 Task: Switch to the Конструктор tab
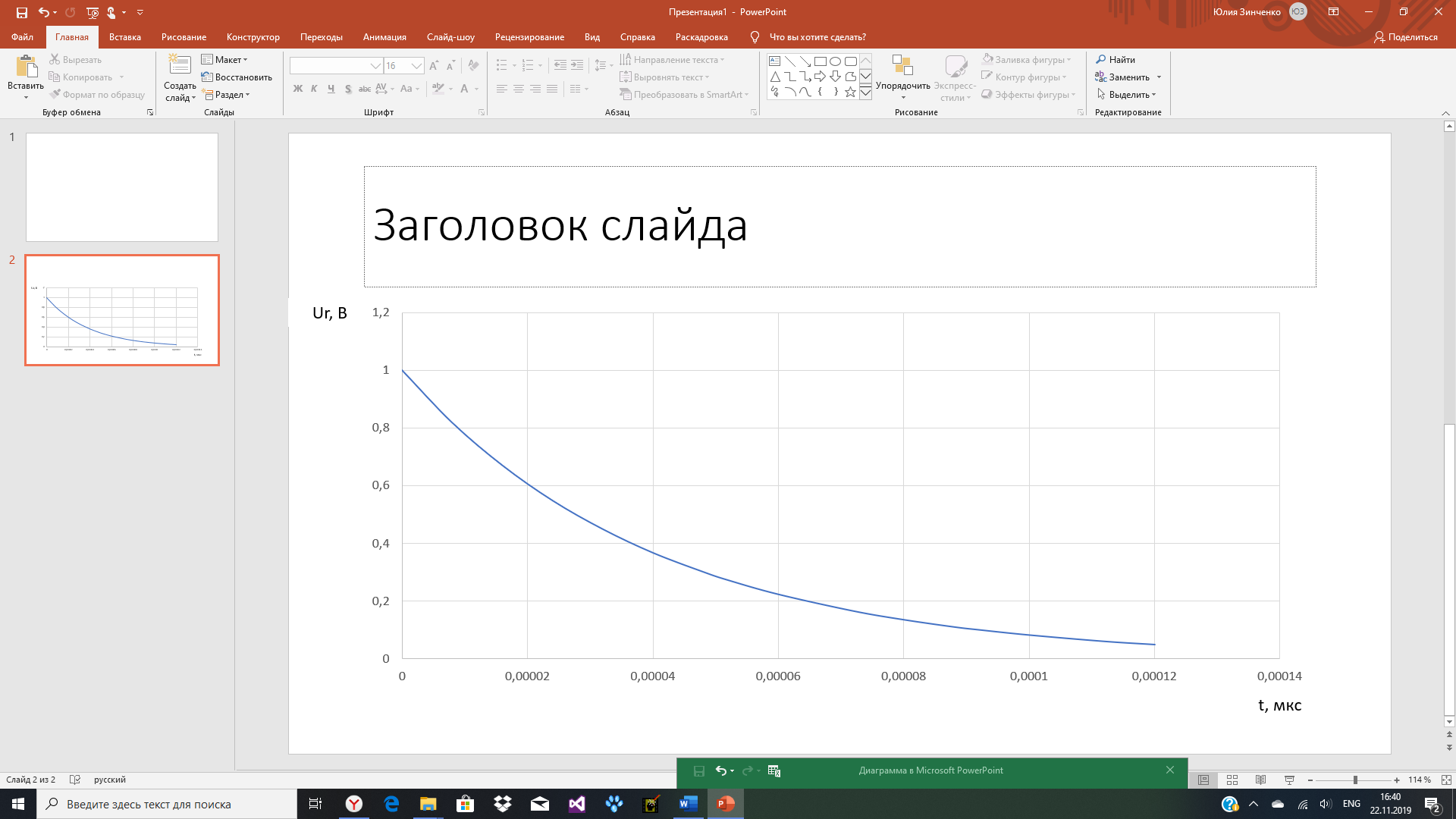coord(253,37)
